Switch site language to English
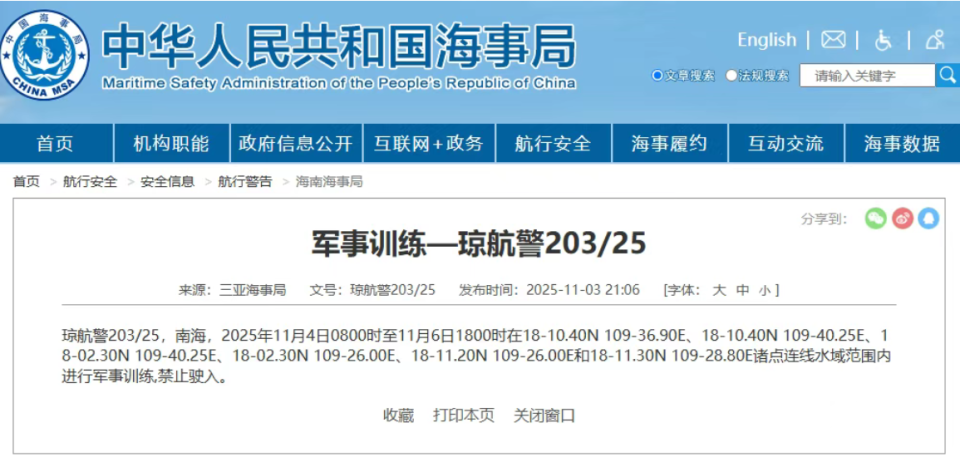 [767, 40]
